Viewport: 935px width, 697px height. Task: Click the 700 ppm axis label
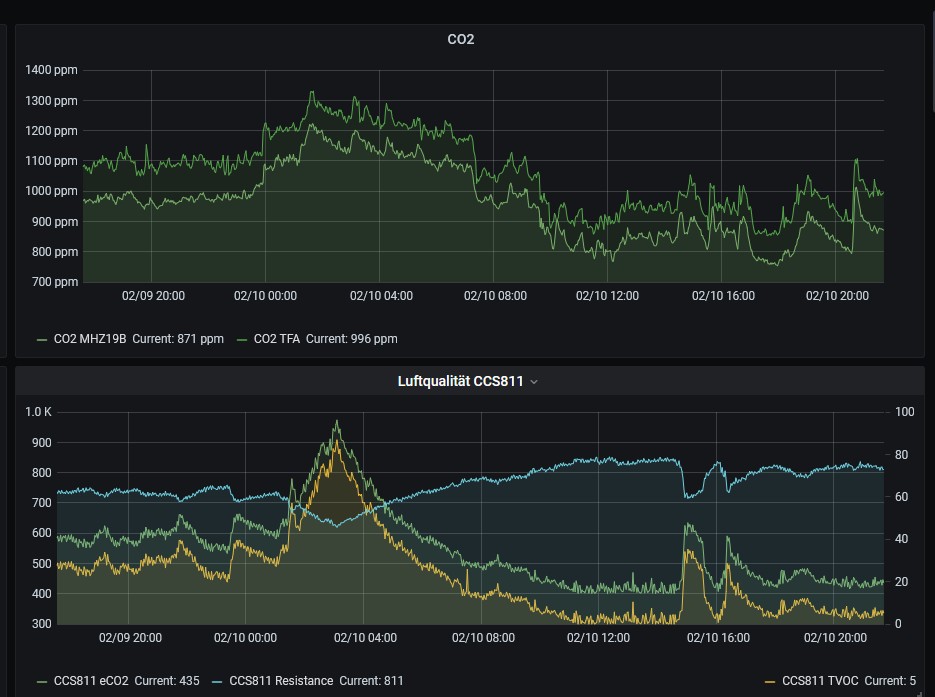[x=54, y=281]
